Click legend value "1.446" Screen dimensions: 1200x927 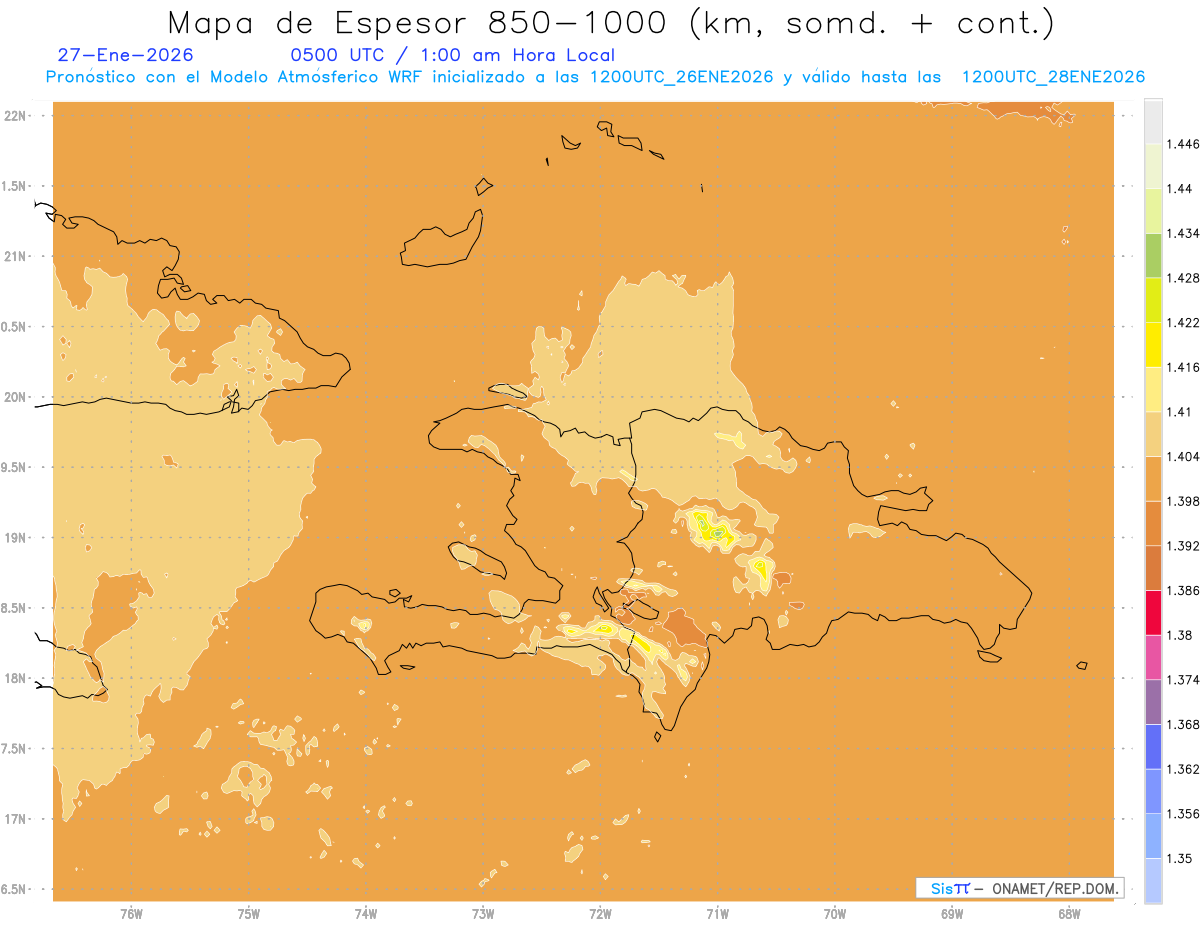[x=1183, y=144]
